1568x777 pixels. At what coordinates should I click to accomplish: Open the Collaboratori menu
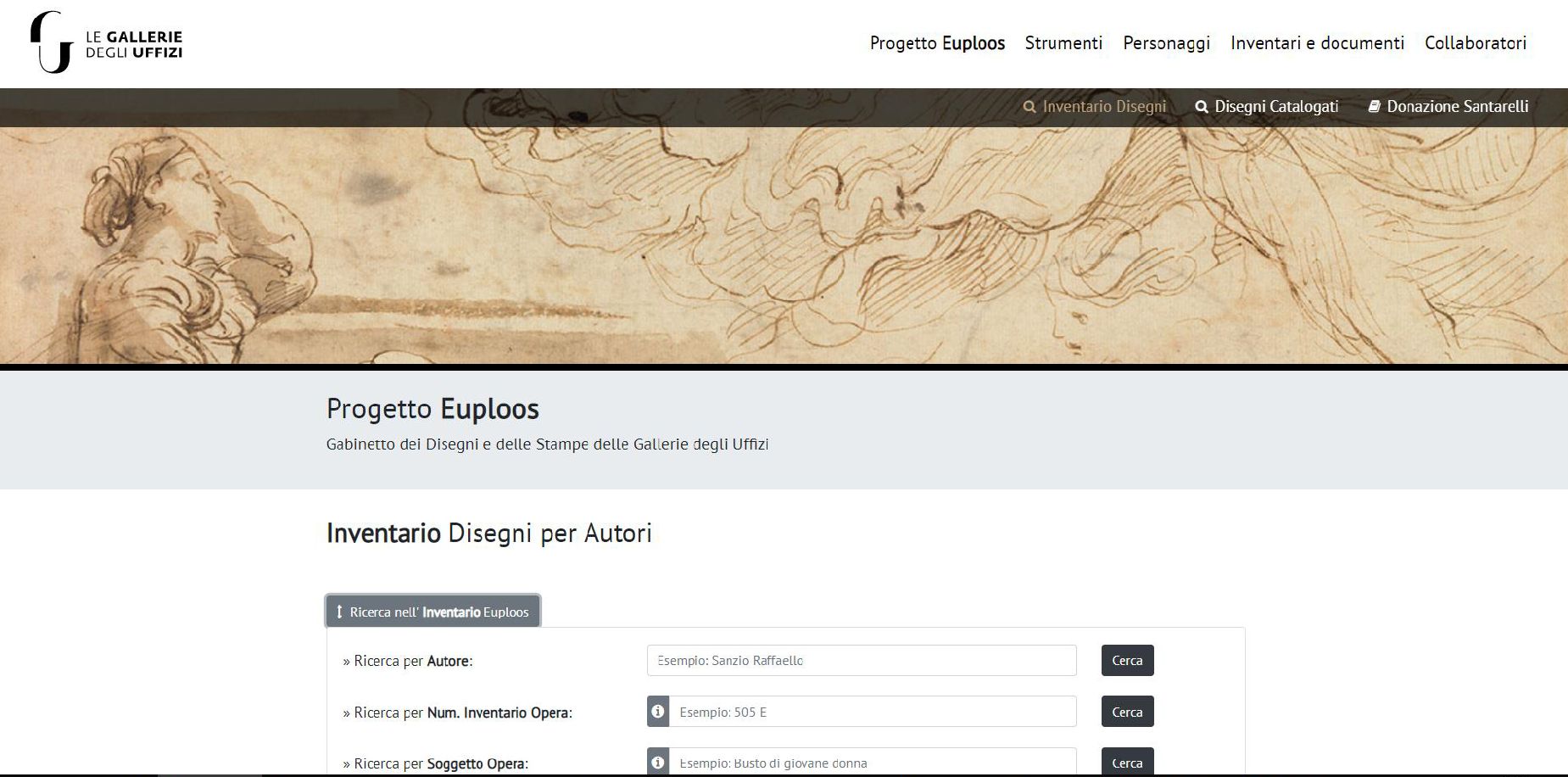[1476, 43]
